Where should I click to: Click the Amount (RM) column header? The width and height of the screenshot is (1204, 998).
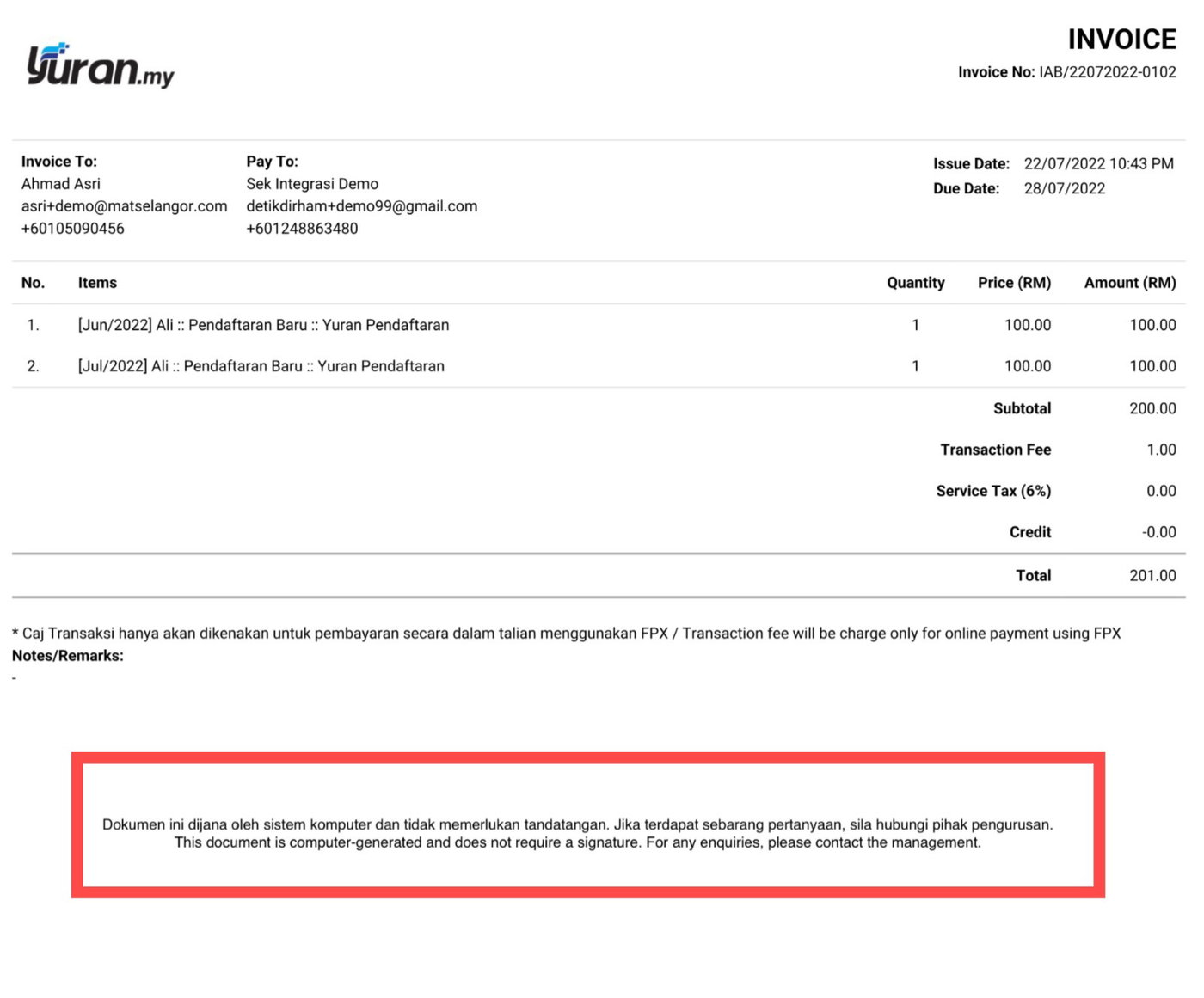pyautogui.click(x=1130, y=283)
